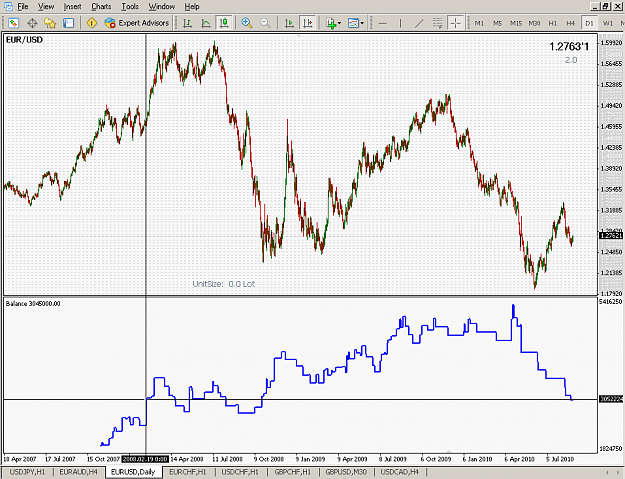Toggle the Auto Scroll chart icon

(x=289, y=23)
